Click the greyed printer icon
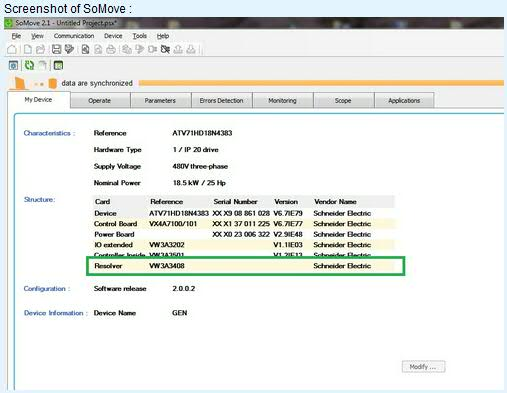The height and width of the screenshot is (393, 507). 111,49
